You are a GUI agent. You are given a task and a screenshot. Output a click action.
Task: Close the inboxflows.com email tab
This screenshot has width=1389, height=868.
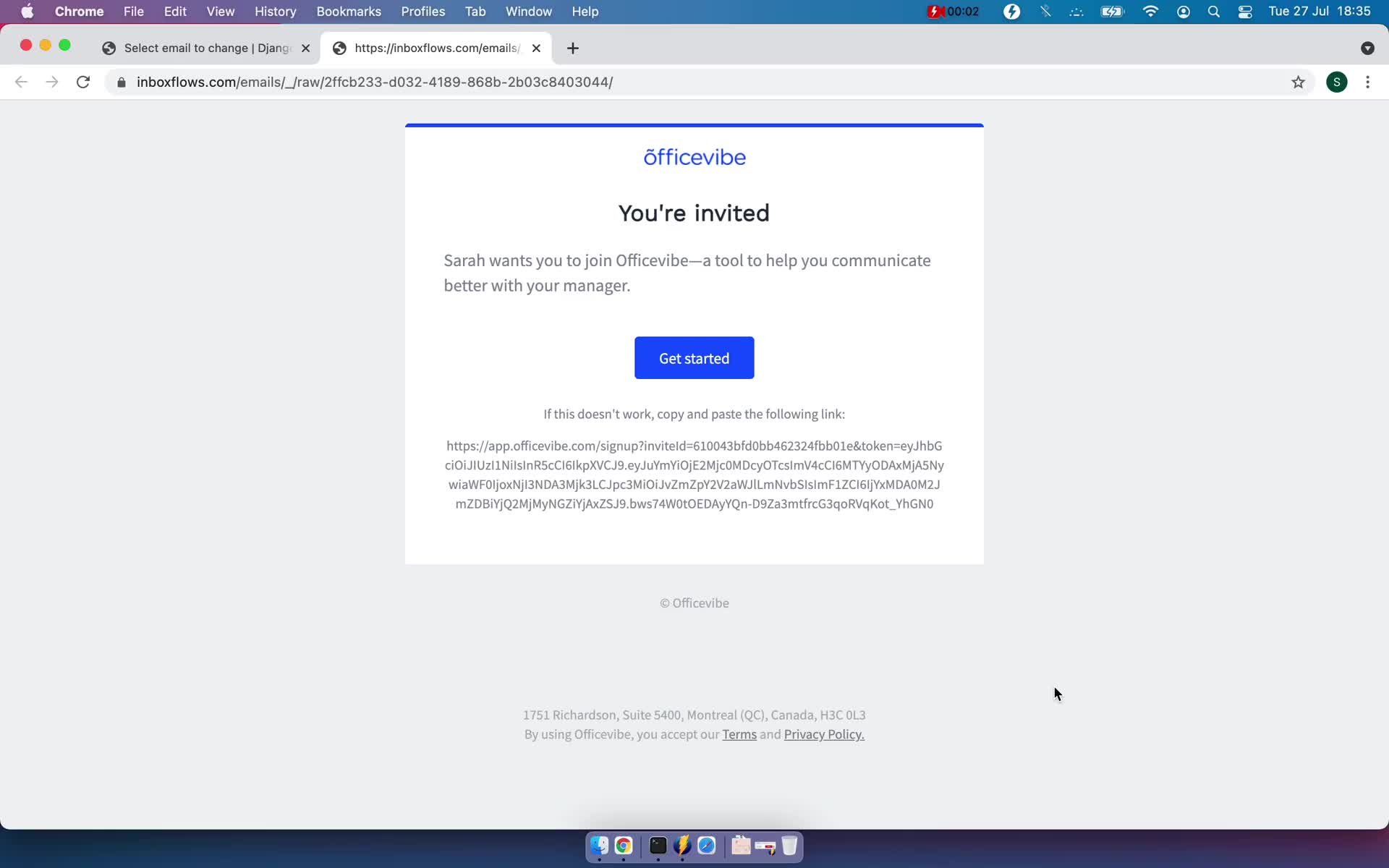click(535, 47)
